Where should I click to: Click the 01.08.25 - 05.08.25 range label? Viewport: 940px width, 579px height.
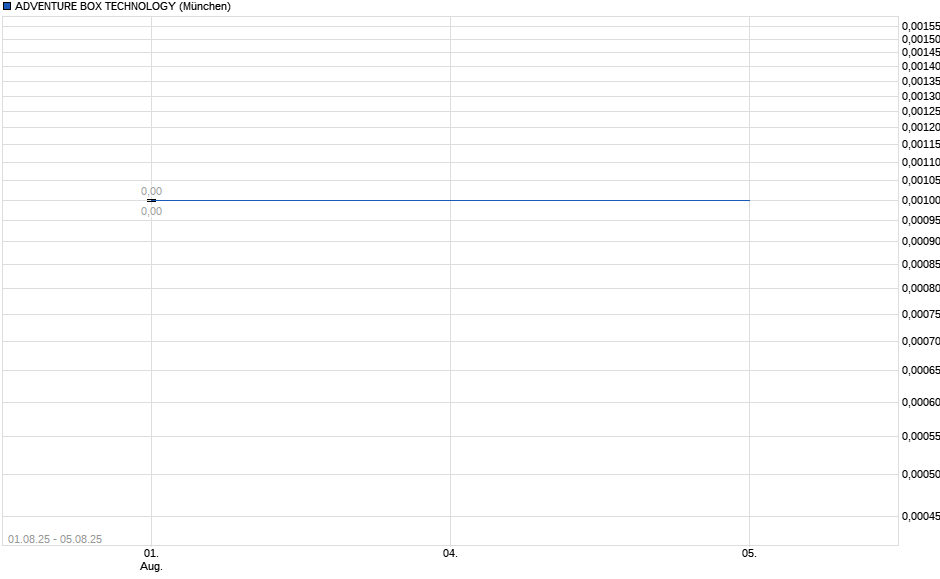click(x=55, y=538)
